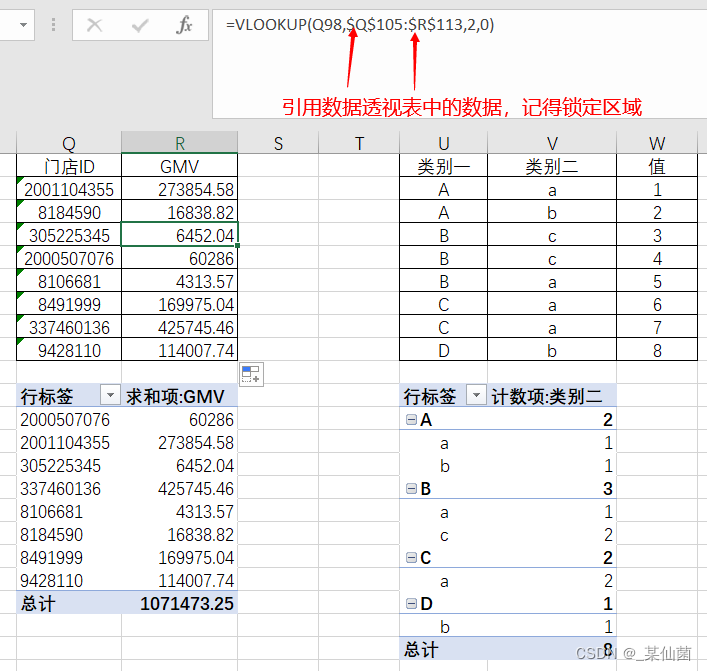The image size is (707, 671).
Task: Select column S header
Action: point(278,143)
